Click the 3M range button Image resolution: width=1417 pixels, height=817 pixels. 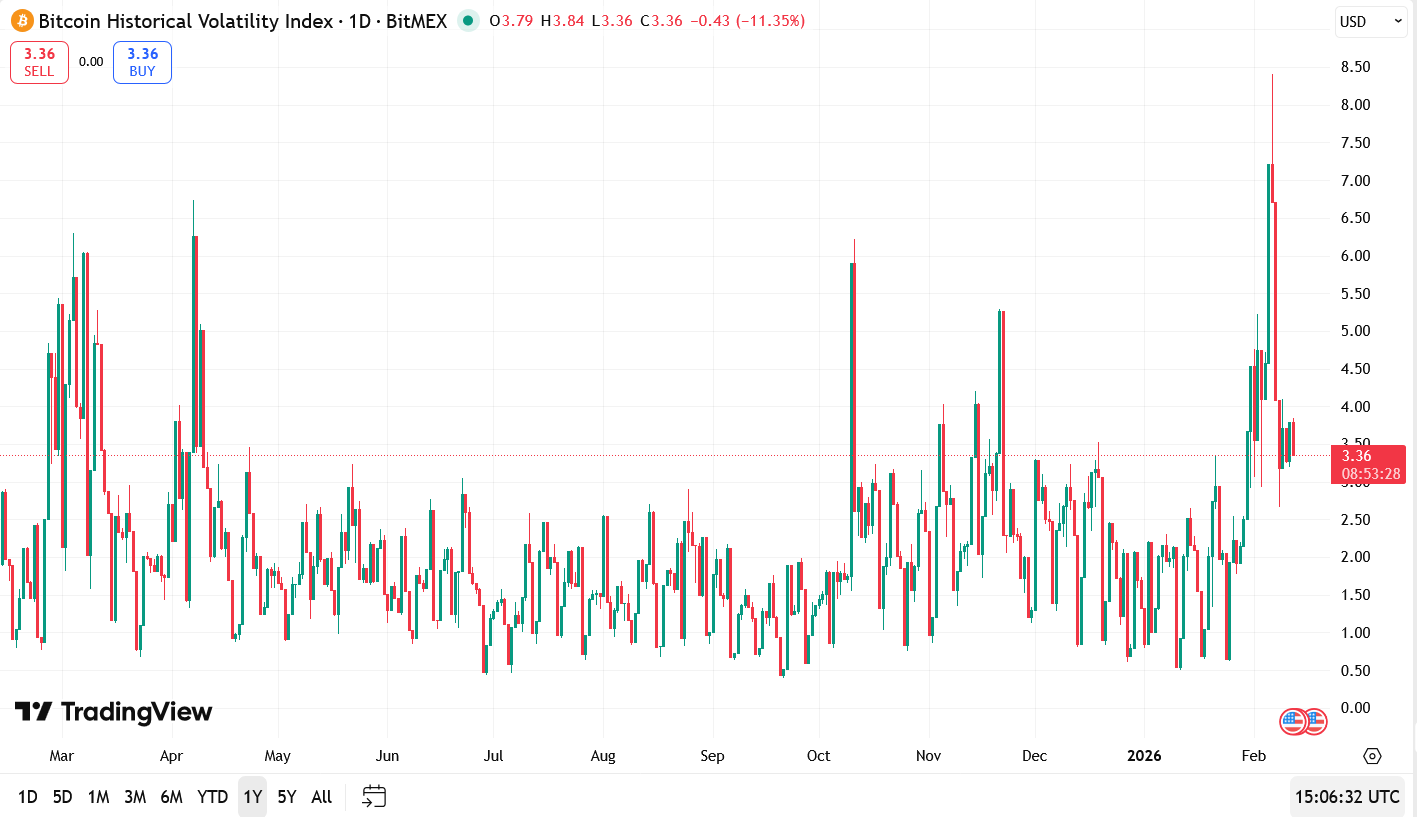click(136, 796)
